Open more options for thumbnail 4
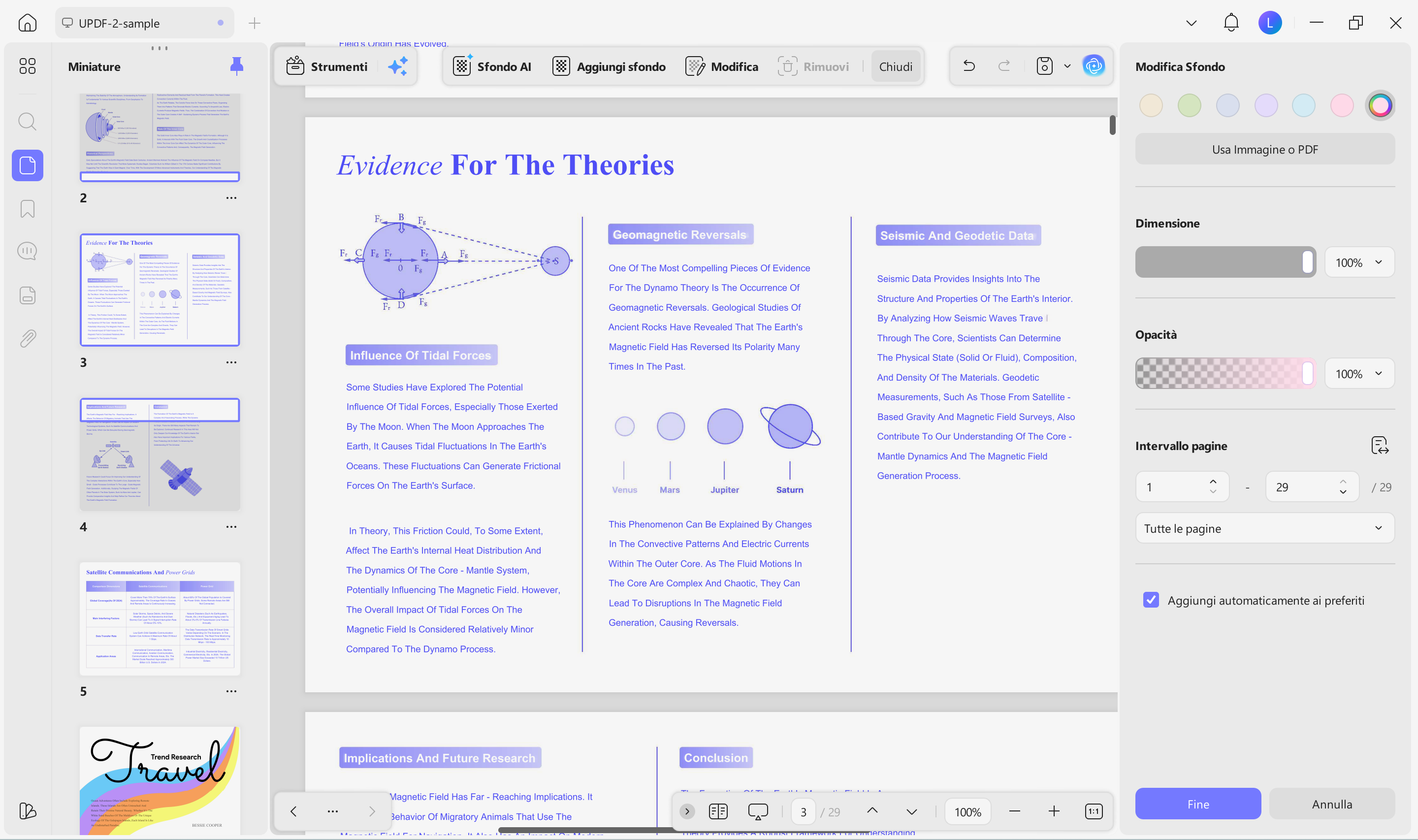This screenshot has width=1418, height=840. (x=231, y=526)
